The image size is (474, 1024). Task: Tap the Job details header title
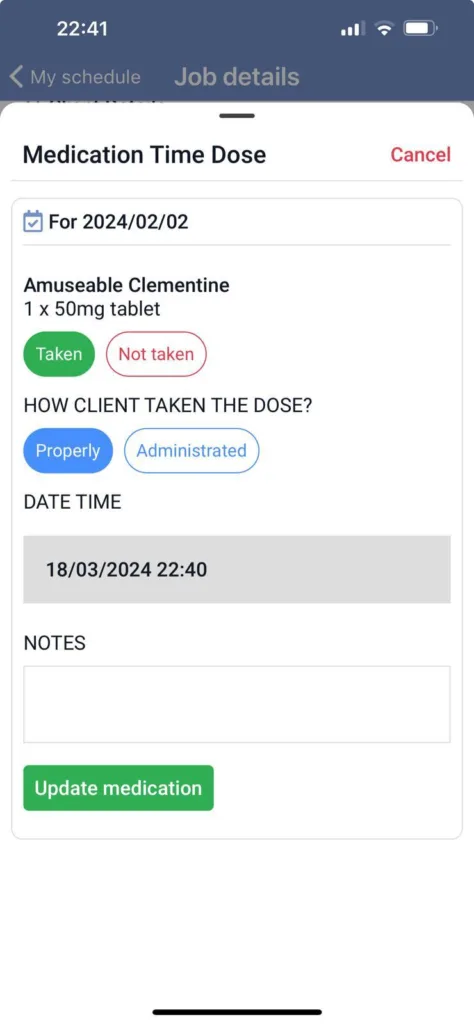coord(237,77)
